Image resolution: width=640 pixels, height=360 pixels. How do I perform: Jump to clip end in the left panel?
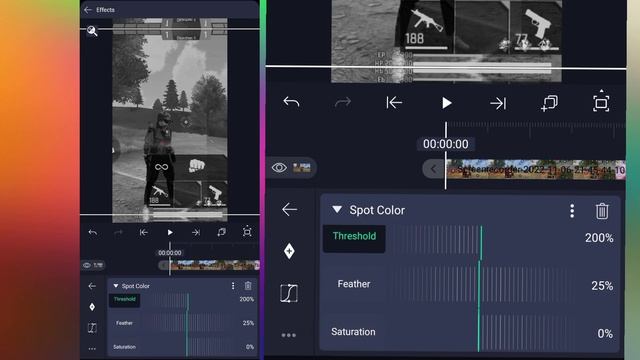coord(196,232)
